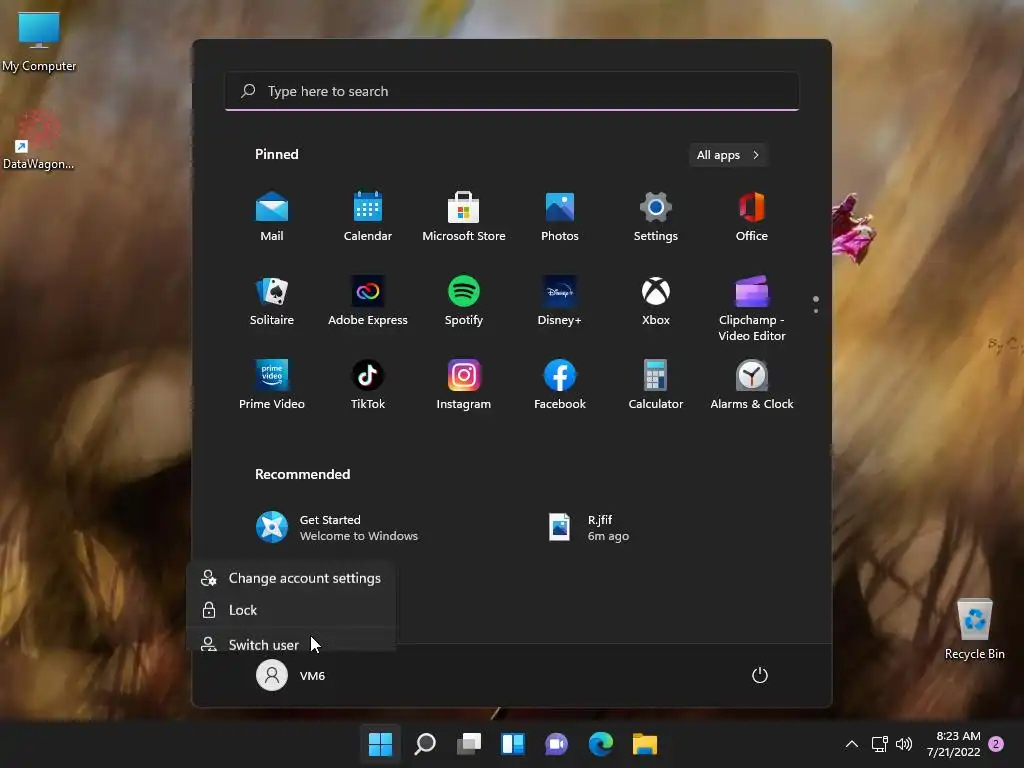Choose Change account settings
Screen dimensions: 1024x768
[x=291, y=578]
